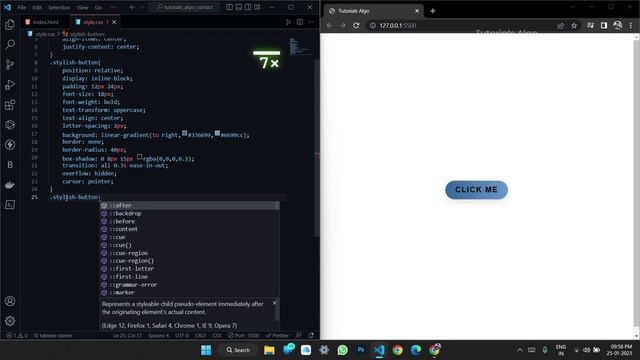Split the editor to the right

300,22
